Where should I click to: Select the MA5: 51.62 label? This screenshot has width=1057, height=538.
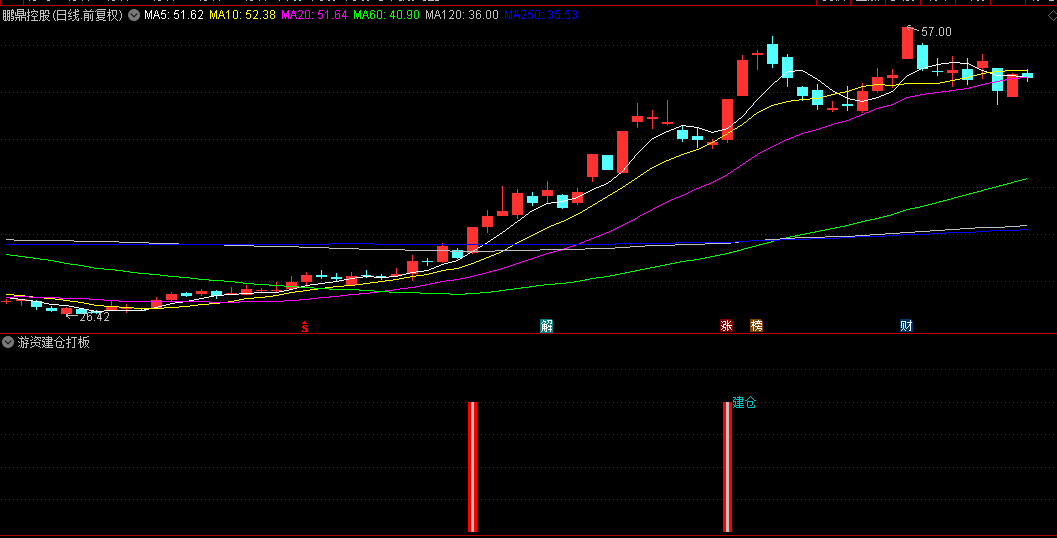click(174, 15)
